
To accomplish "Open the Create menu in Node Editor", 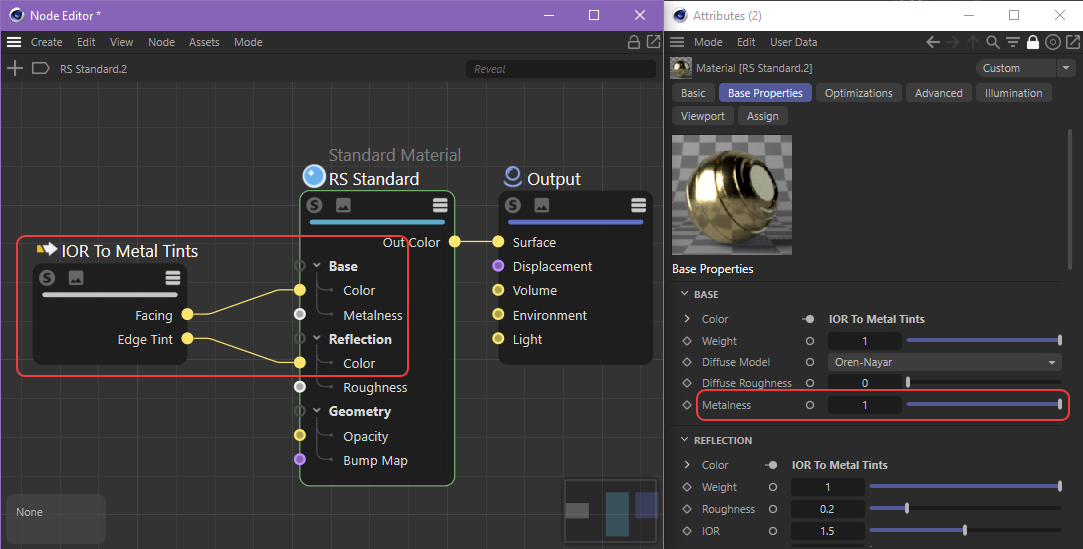I will pyautogui.click(x=46, y=42).
